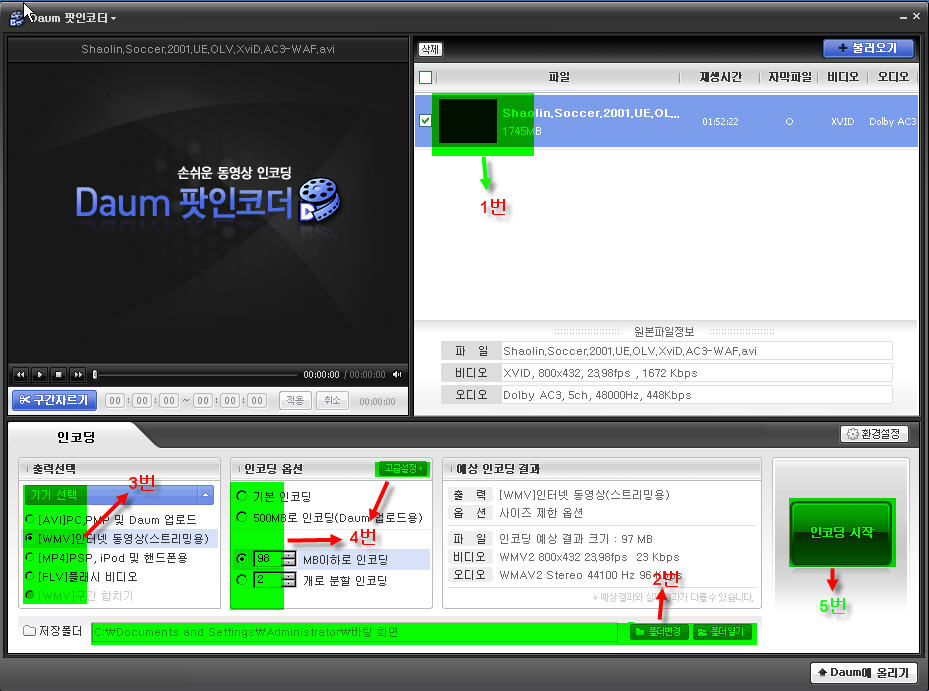Click the 비디오 column header in the file list
This screenshot has width=929, height=691.
(x=842, y=77)
